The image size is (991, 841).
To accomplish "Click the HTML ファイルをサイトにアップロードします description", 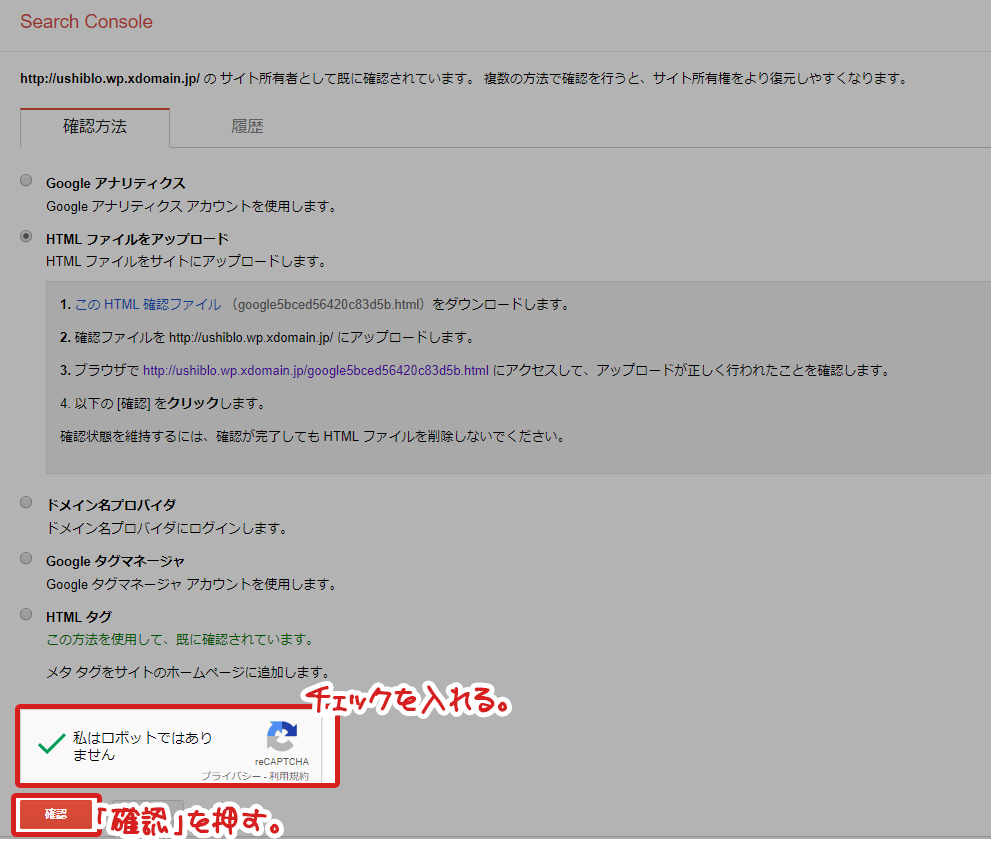I will [x=186, y=262].
